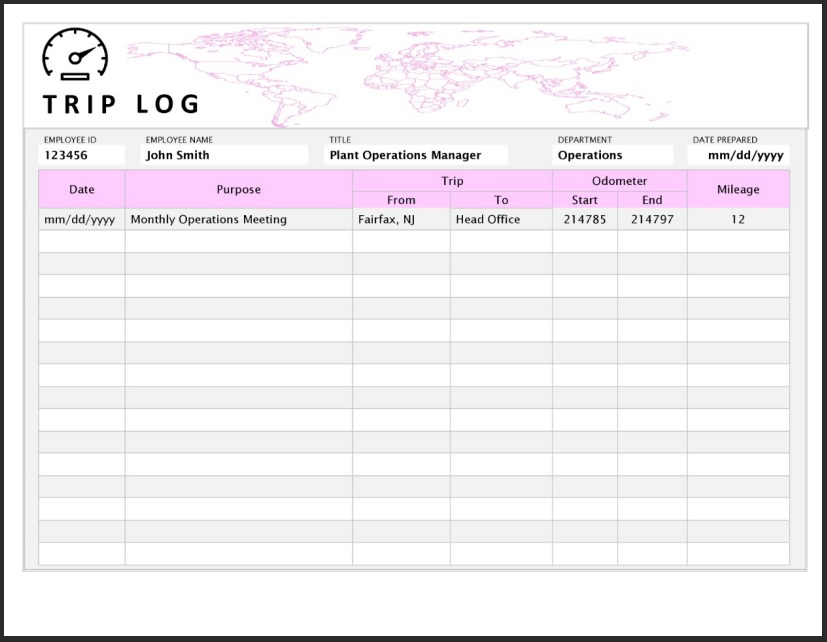Click the Trip header cell
This screenshot has height=642, width=827.
[x=452, y=181]
